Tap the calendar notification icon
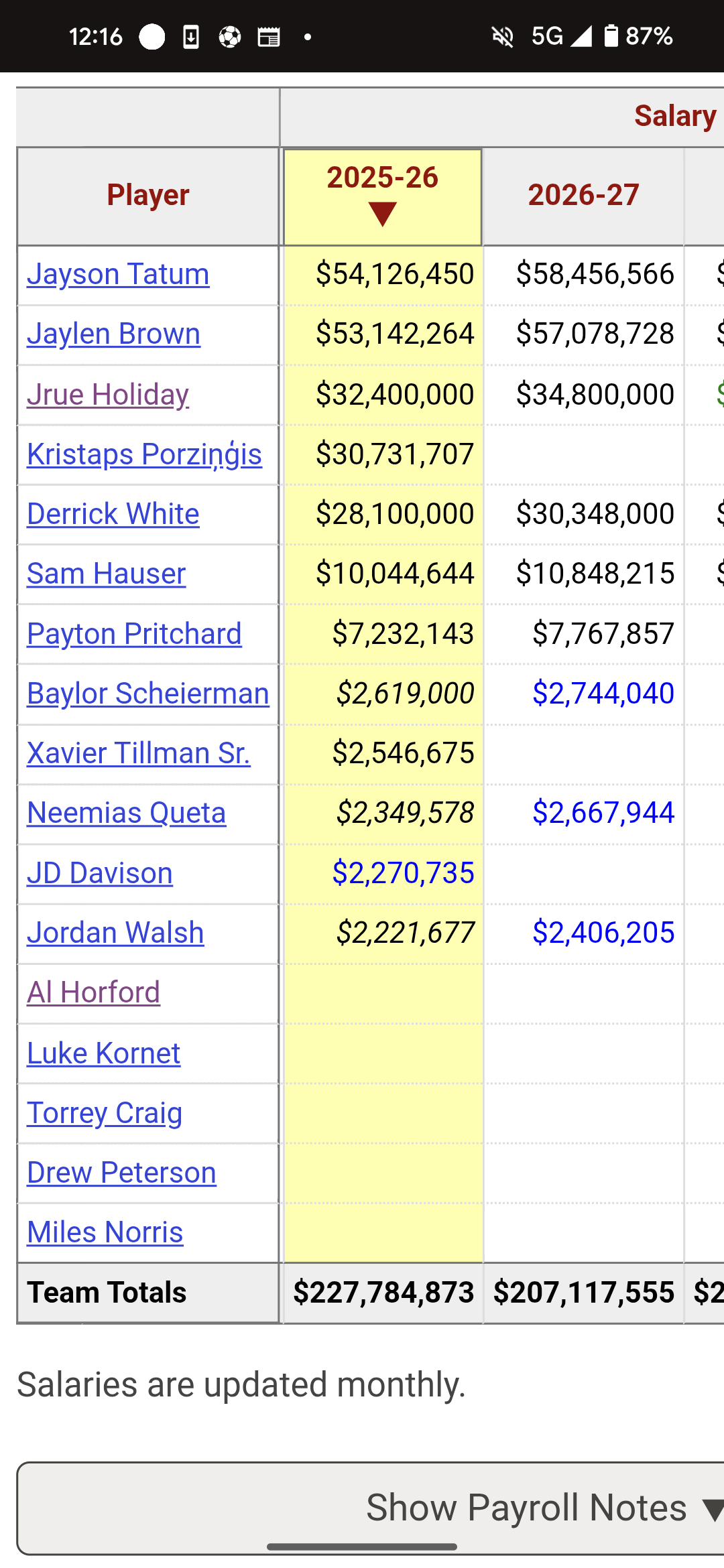The image size is (724, 1568). (269, 37)
